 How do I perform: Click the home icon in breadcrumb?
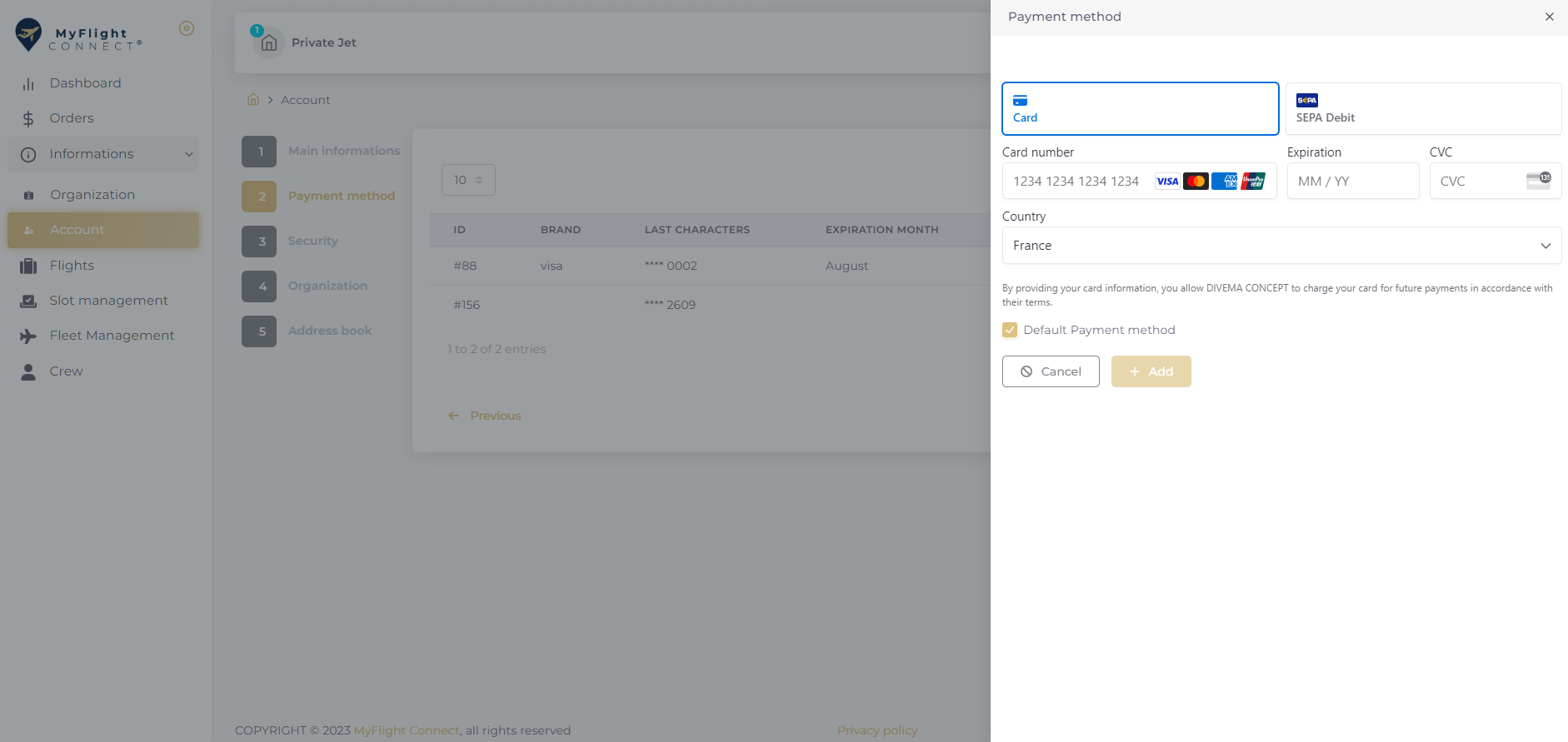click(x=253, y=100)
